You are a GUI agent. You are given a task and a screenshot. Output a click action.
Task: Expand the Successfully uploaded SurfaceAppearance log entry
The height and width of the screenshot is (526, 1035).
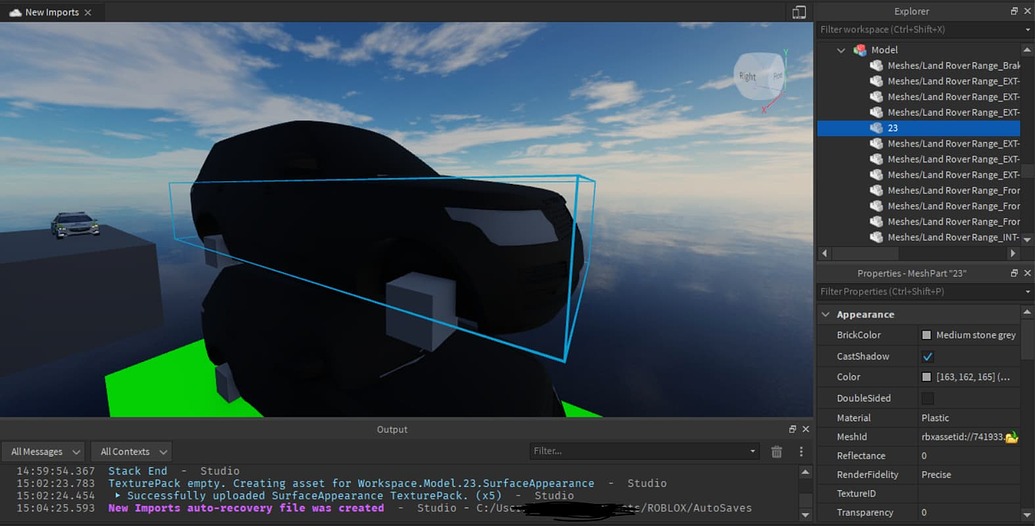coord(118,496)
